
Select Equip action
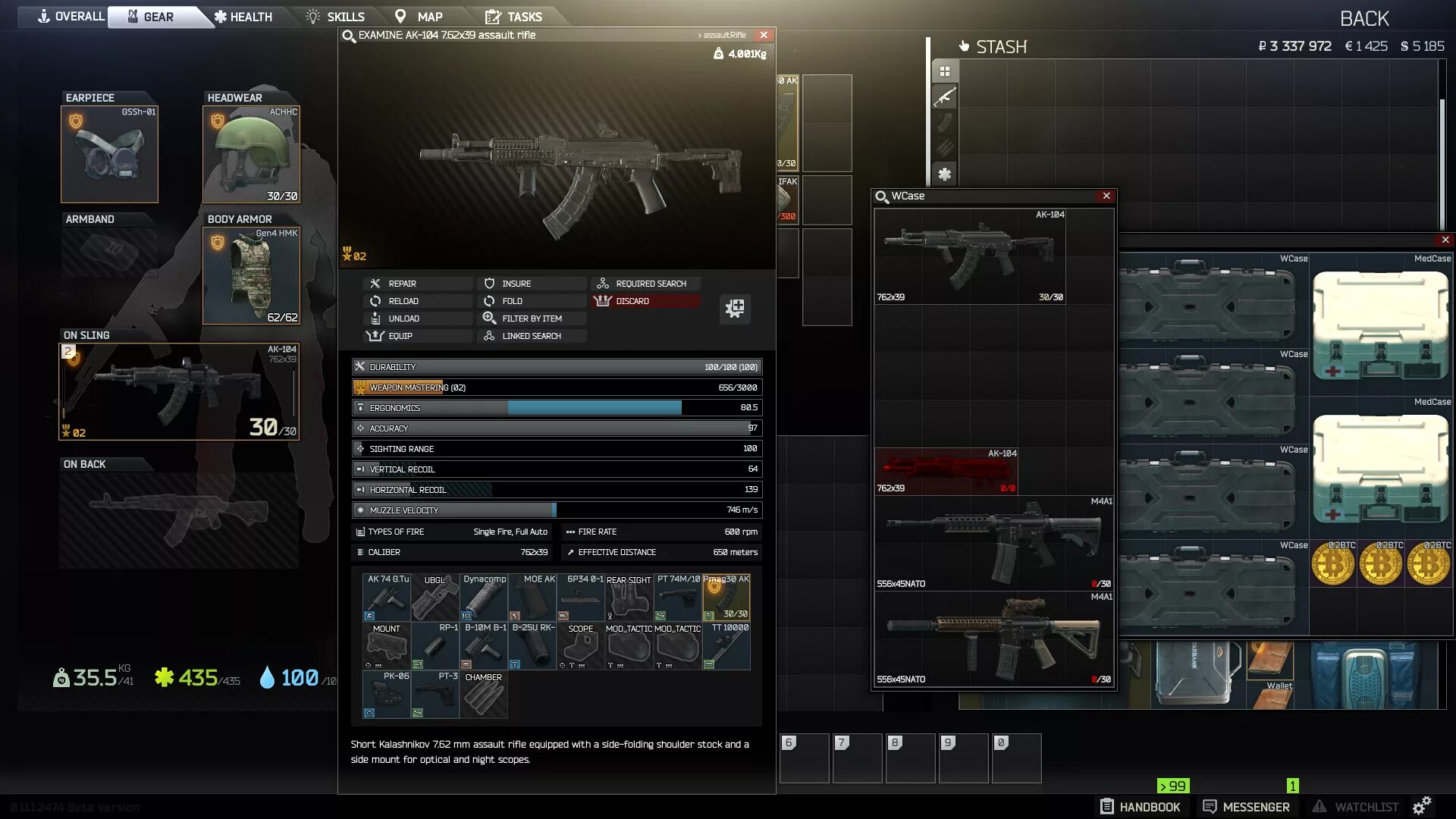419,335
